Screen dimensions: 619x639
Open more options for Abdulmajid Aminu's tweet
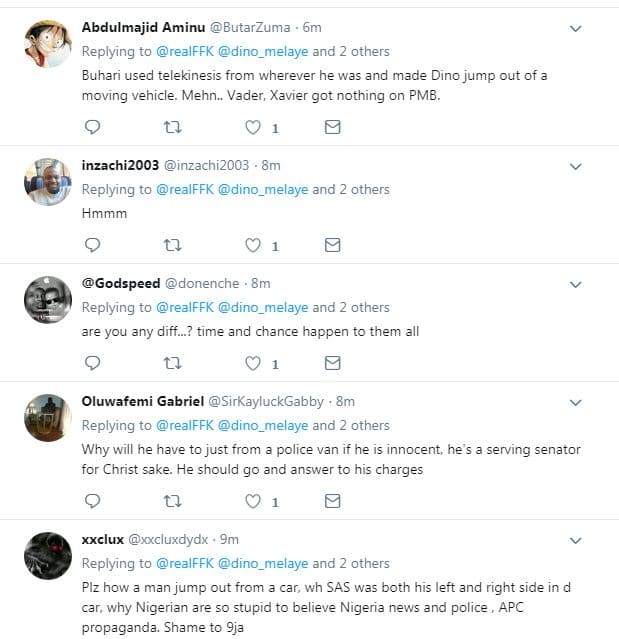[x=575, y=29]
